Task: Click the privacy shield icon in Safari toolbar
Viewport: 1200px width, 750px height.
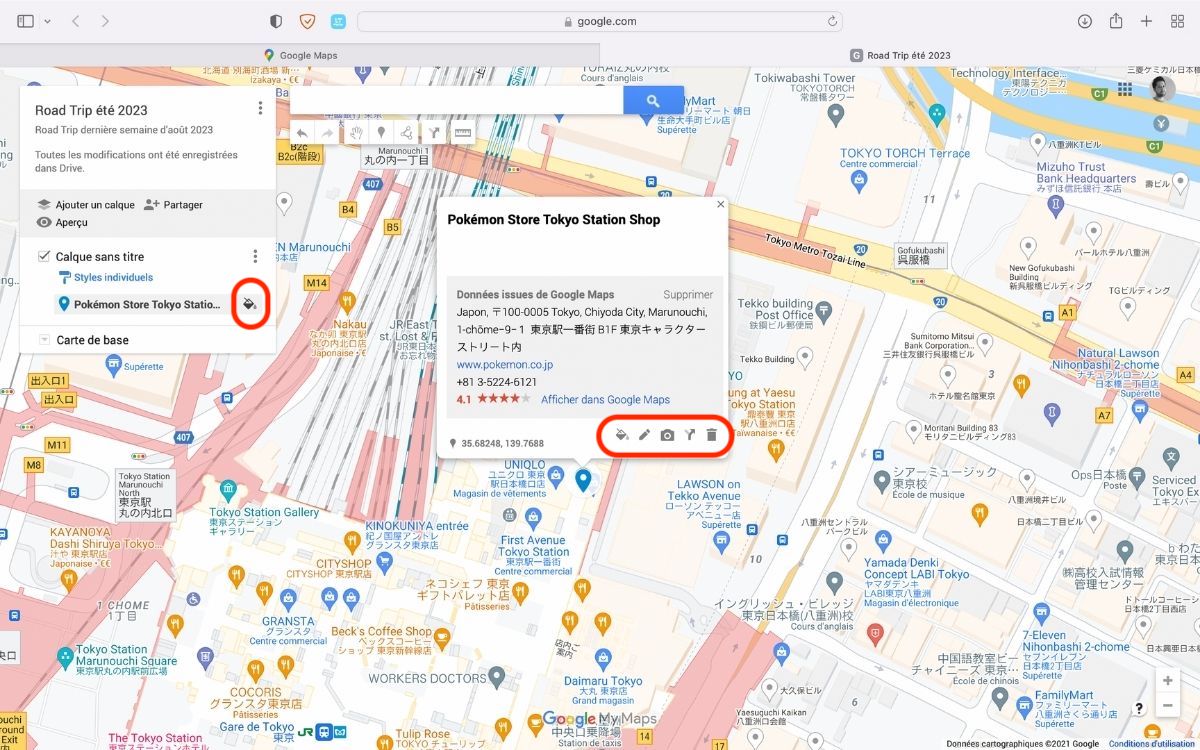Action: click(x=276, y=21)
